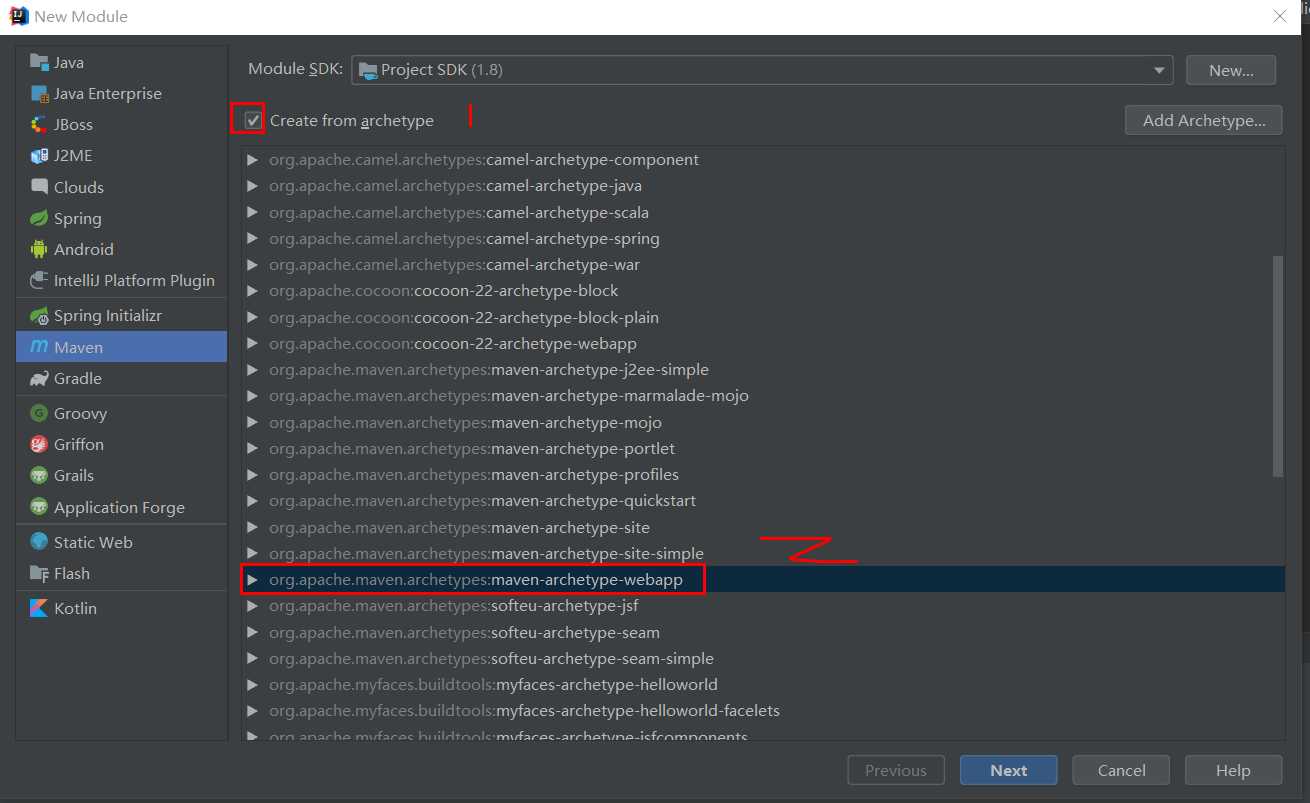The width and height of the screenshot is (1310, 803).
Task: Select maven-archetype-j2ee-simple archetype
Action: tap(763, 369)
